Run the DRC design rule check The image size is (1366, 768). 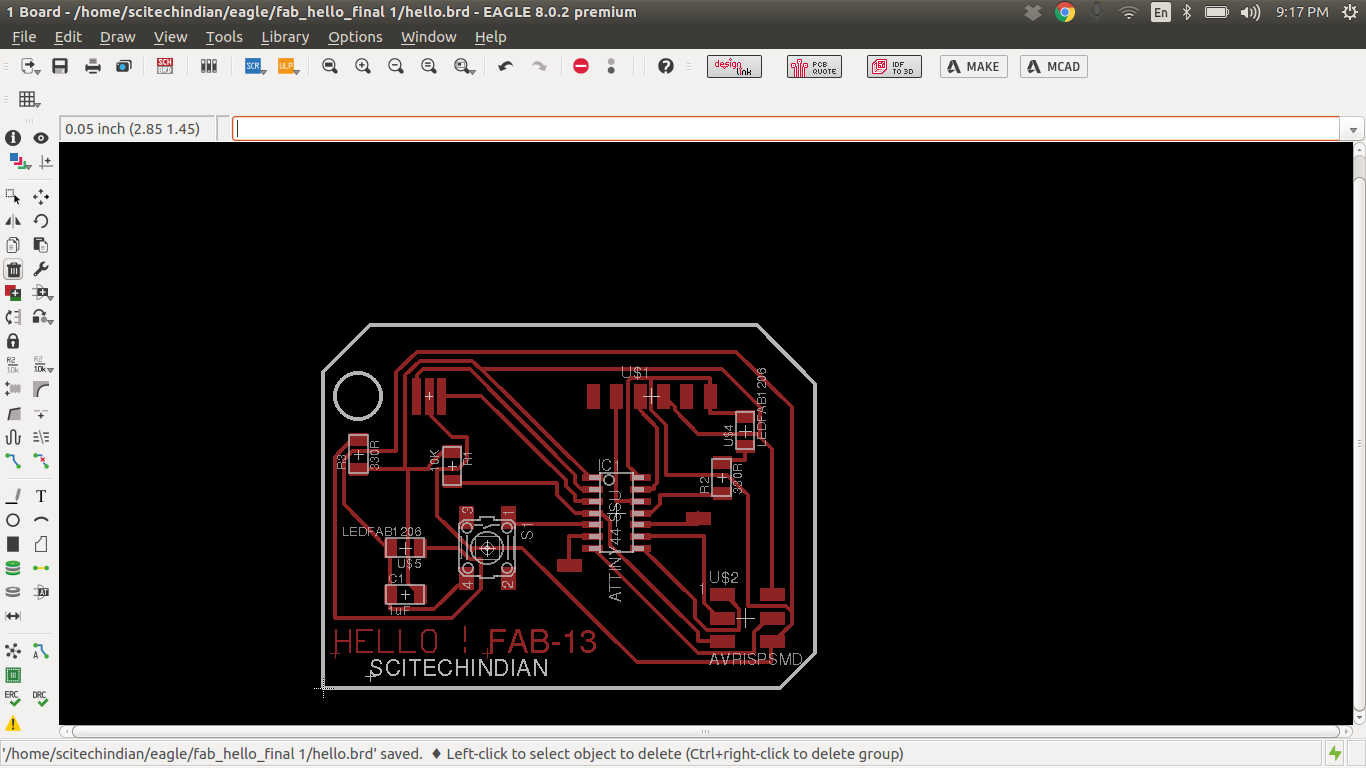tap(40, 698)
